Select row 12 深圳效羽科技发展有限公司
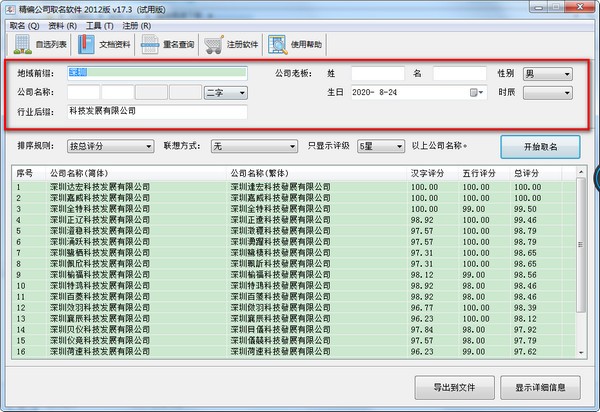 pos(100,308)
